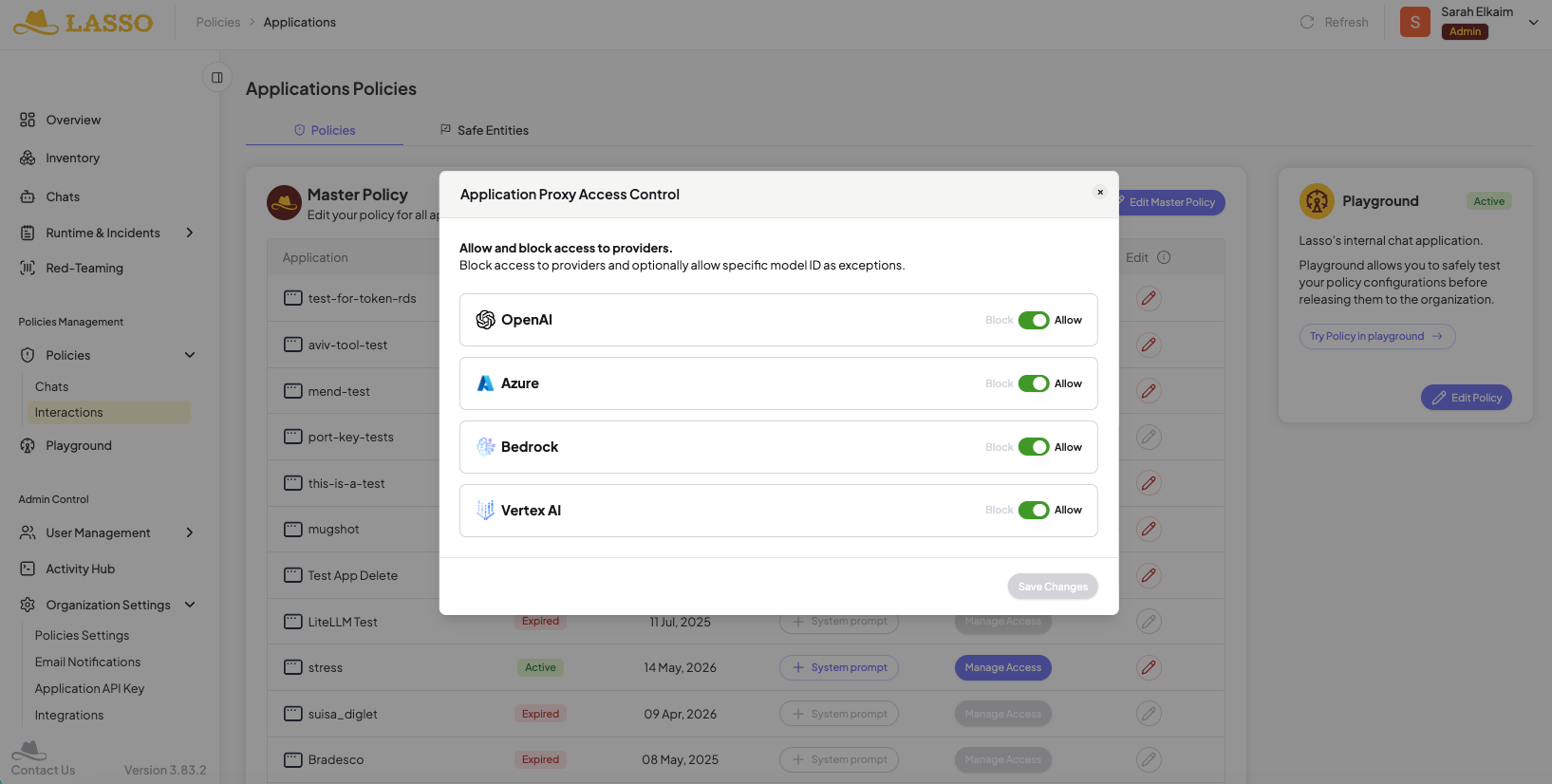1552x784 pixels.
Task: Expand Runtime & Incidents submenu chevron
Action: (190, 233)
